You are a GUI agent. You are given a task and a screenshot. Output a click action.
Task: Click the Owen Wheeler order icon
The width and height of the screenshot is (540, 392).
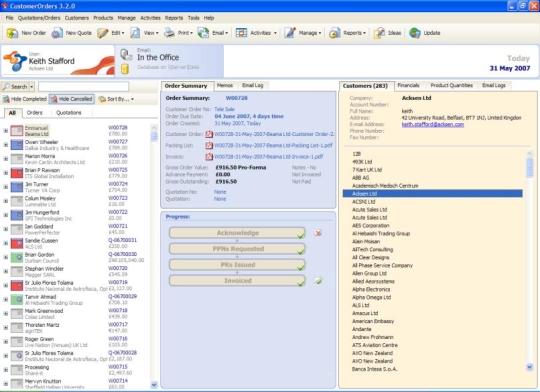pos(17,145)
